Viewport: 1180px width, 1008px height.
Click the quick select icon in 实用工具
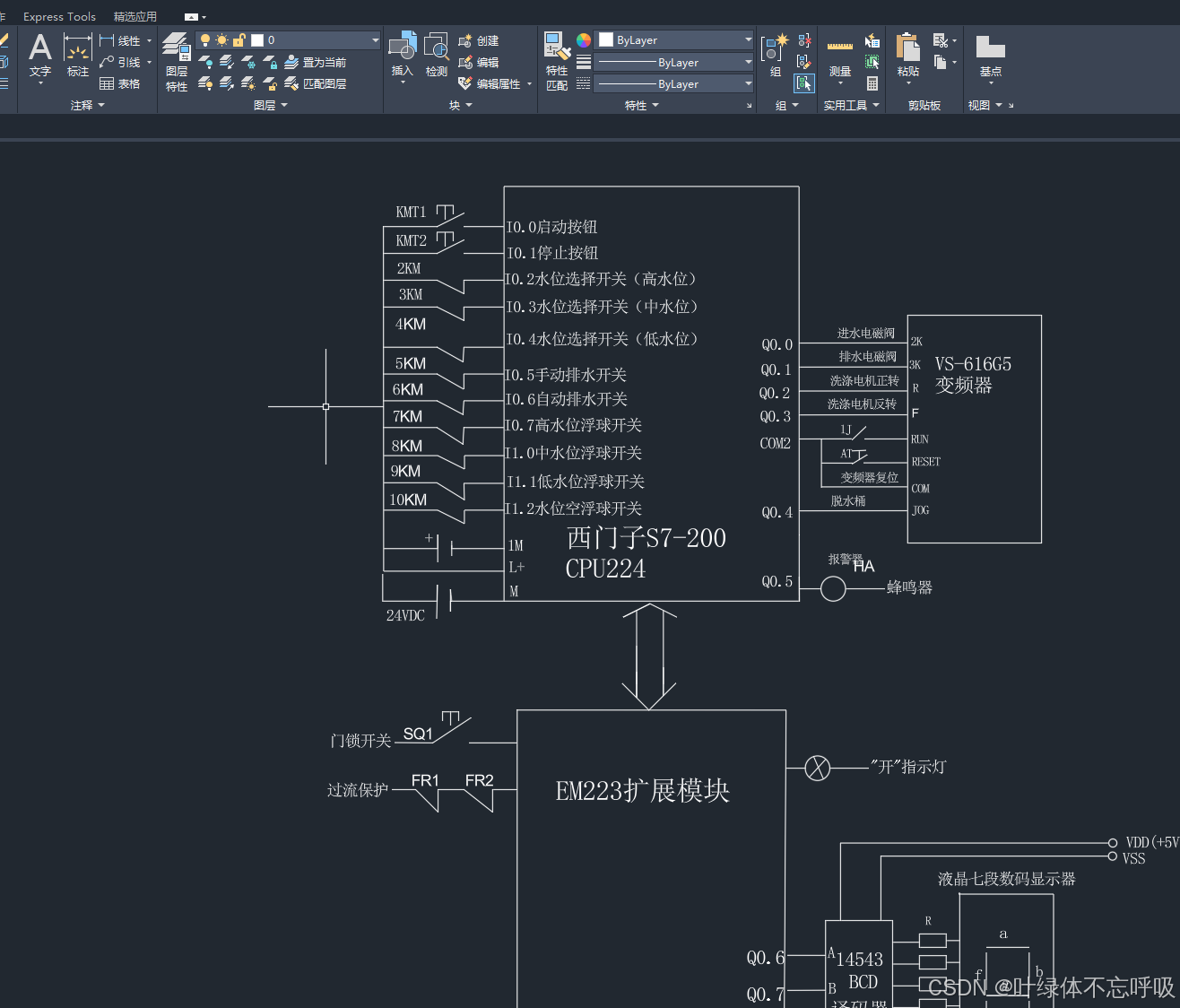[x=872, y=40]
